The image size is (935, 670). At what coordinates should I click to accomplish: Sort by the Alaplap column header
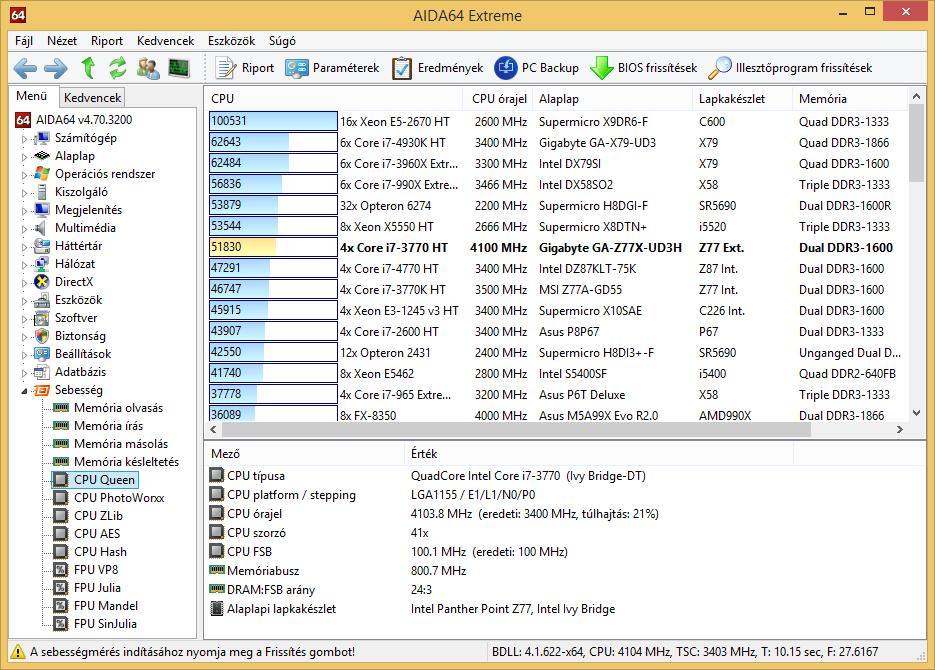[614, 98]
